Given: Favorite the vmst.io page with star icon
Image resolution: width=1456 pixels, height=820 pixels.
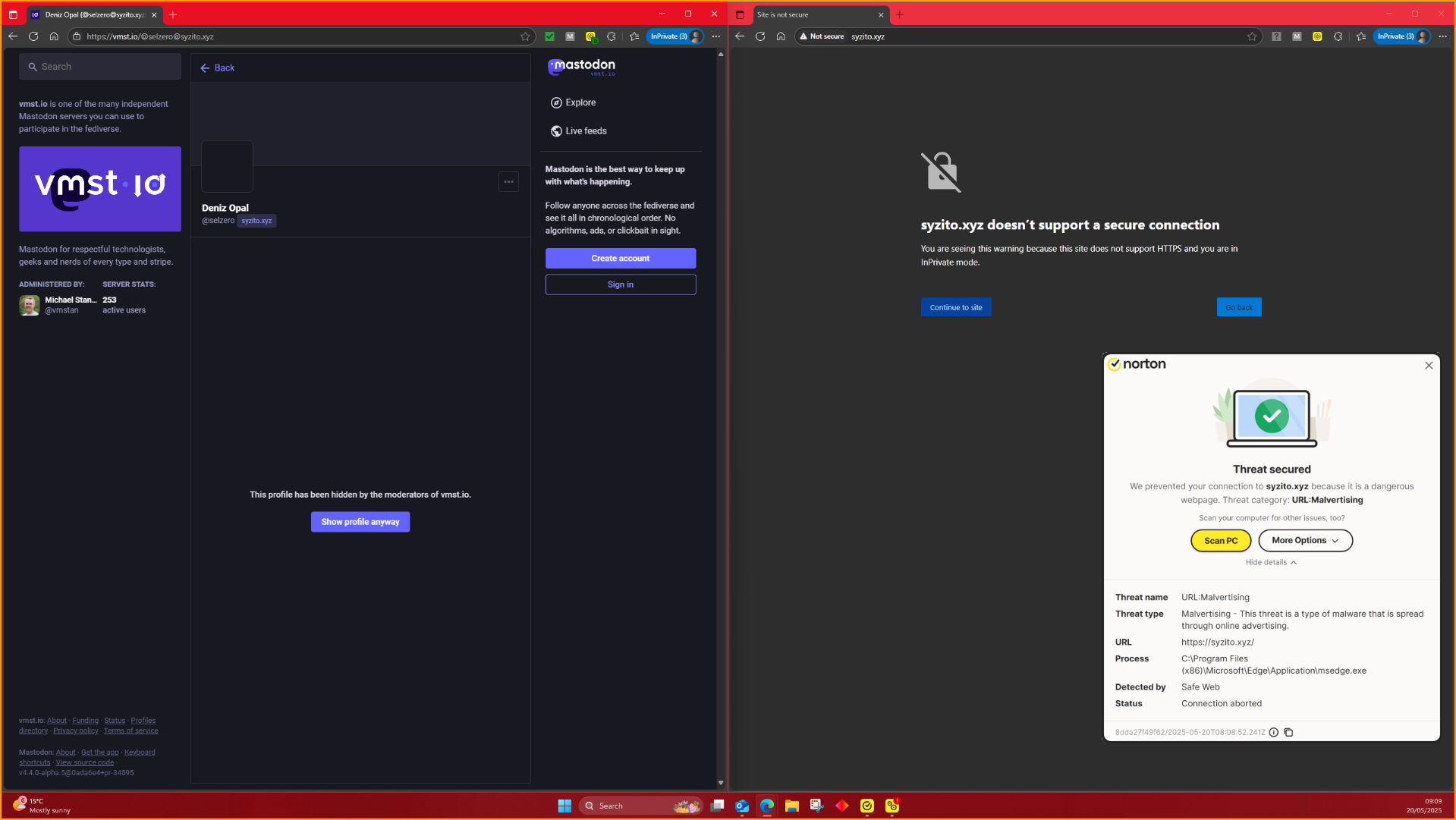Looking at the screenshot, I should (525, 36).
